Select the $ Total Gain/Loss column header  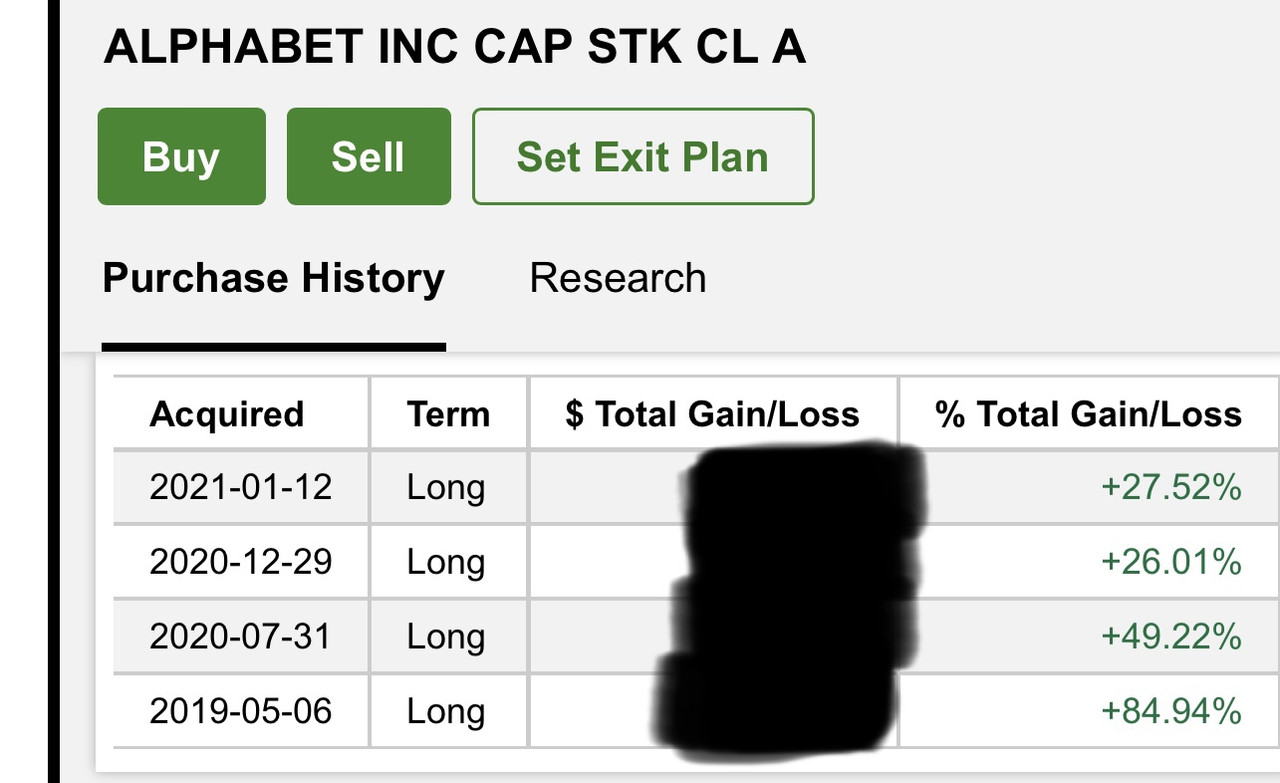coord(712,414)
